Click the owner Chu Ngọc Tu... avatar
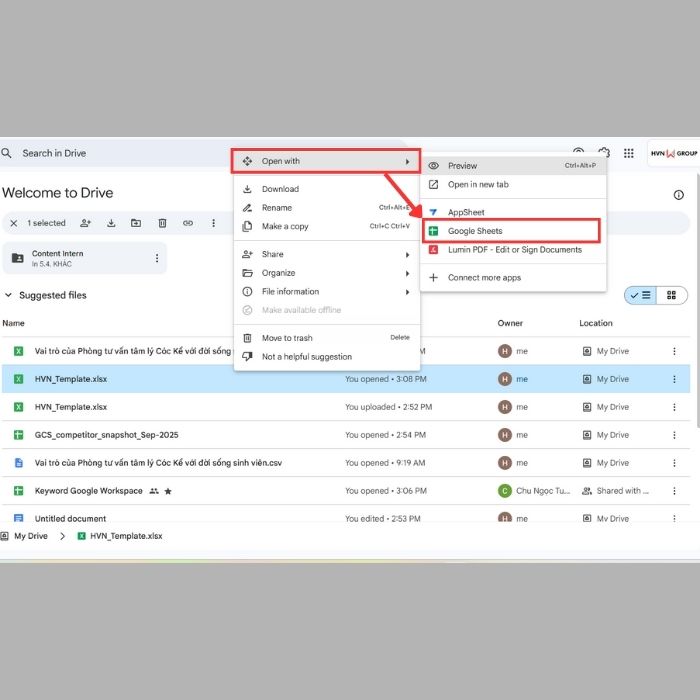 tap(504, 491)
